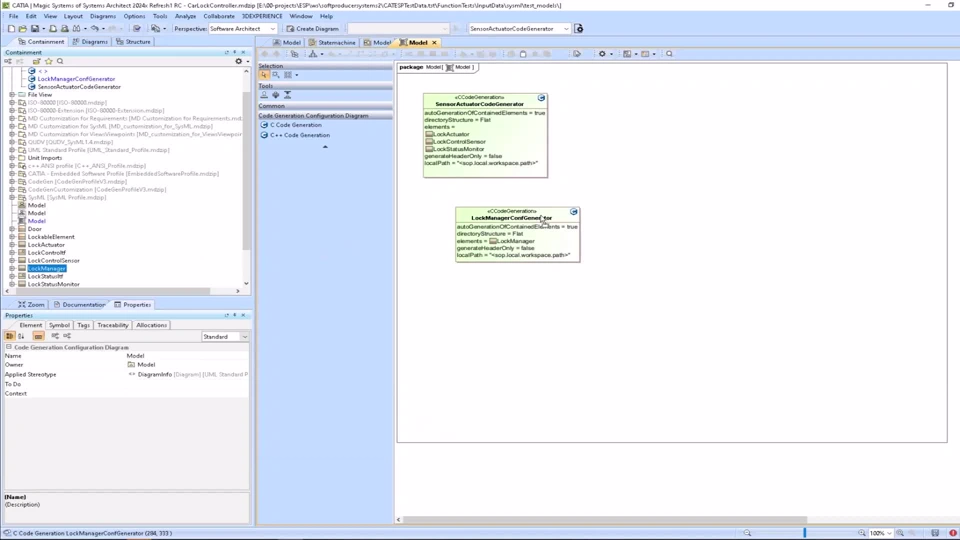Viewport: 960px width, 540px height.
Task: Click expand-all icon in Properties toolbar
Action: pos(55,336)
